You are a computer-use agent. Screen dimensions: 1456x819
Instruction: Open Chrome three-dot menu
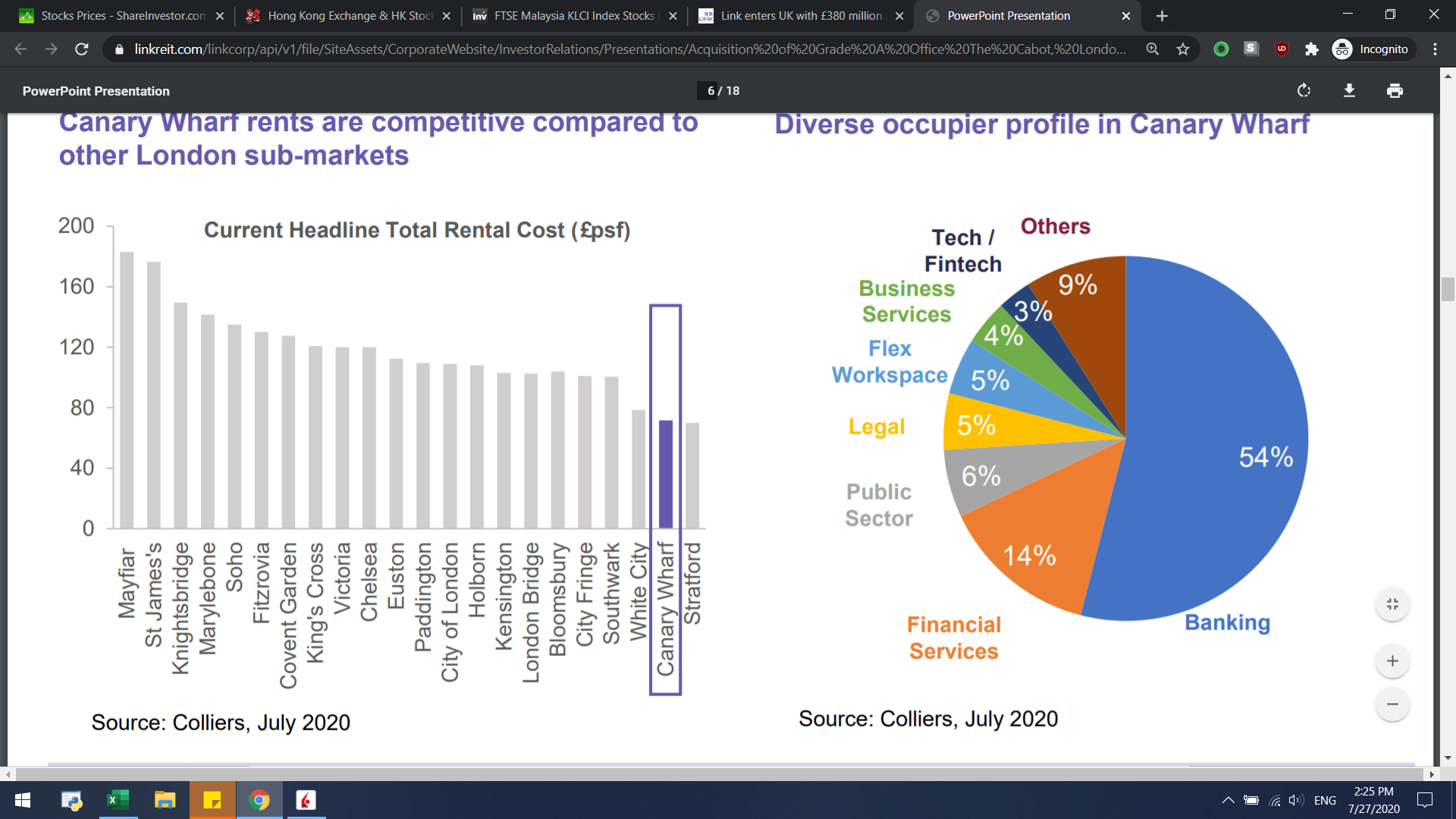tap(1436, 49)
